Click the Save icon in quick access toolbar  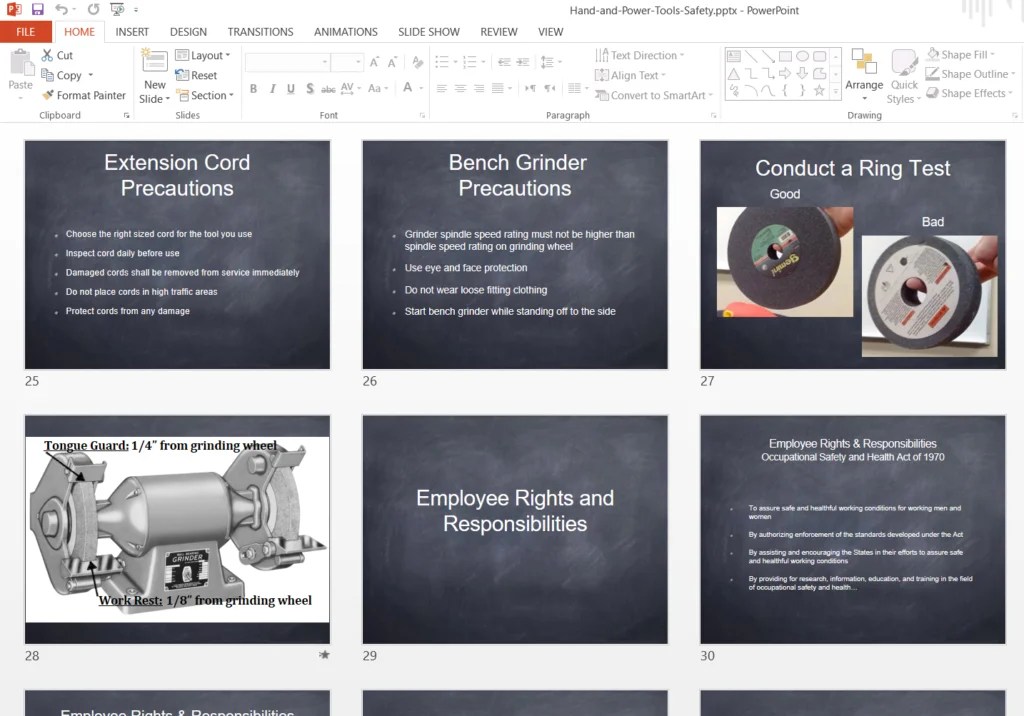(x=37, y=9)
